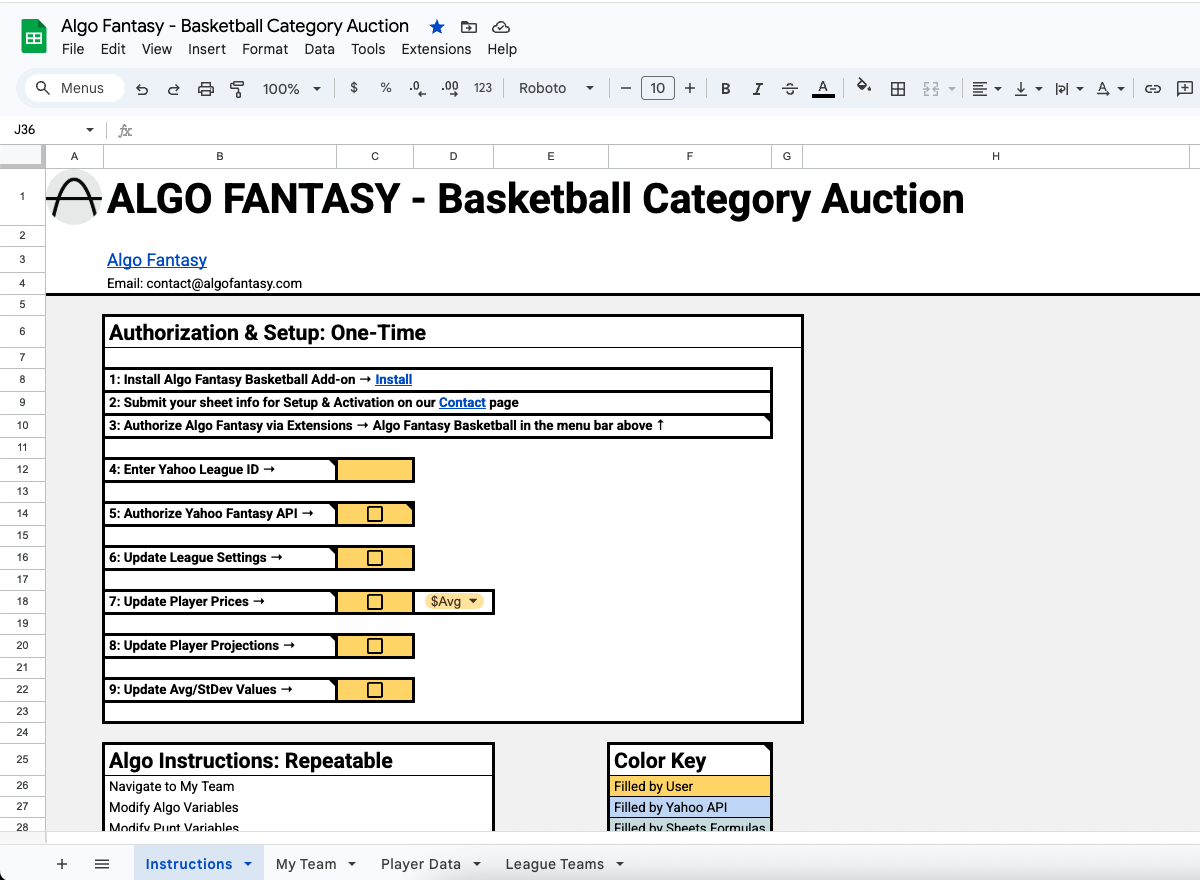1200x880 pixels.
Task: Open the File menu
Action: [x=73, y=49]
